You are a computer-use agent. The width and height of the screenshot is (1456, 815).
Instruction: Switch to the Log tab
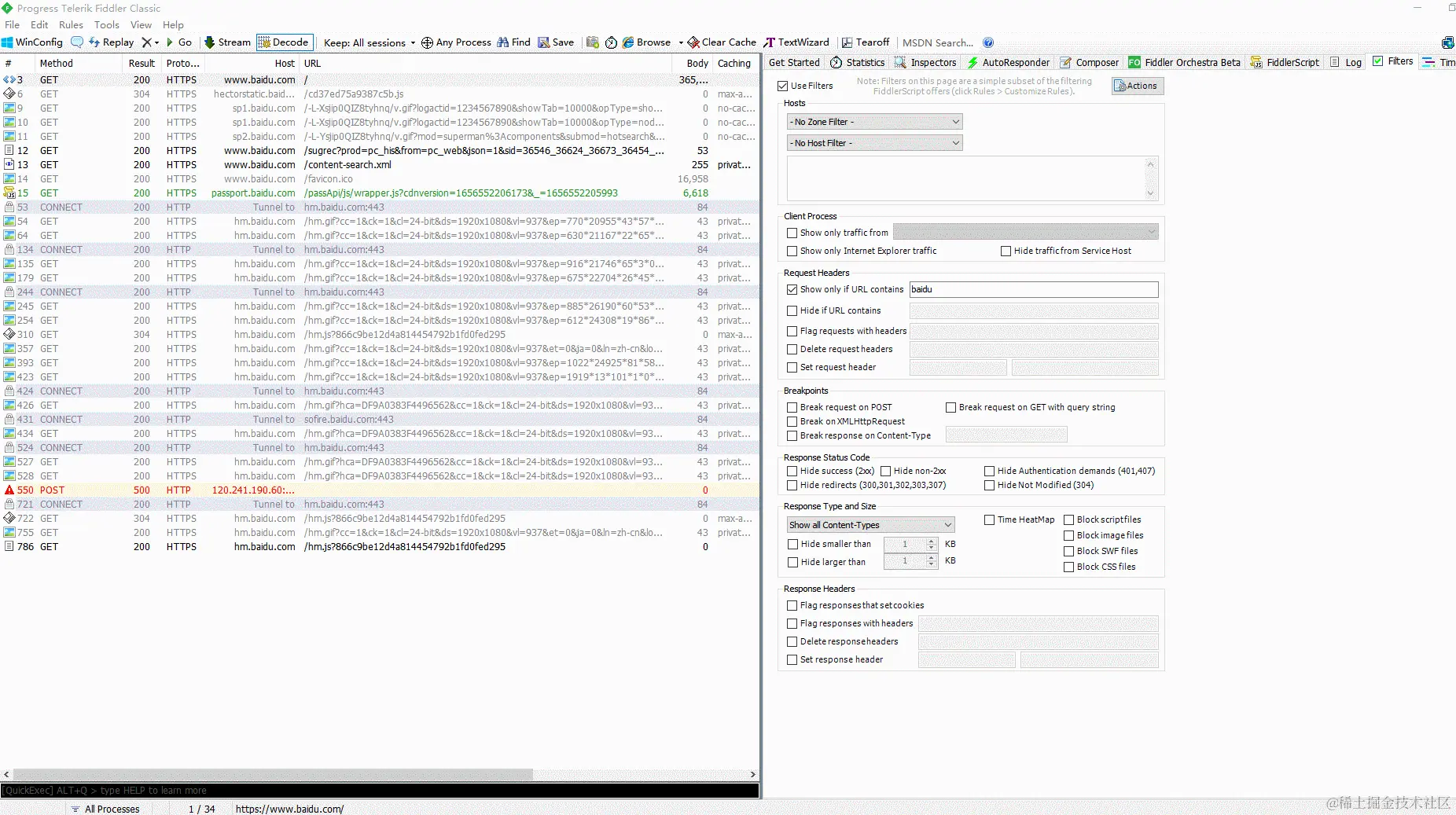[1346, 62]
